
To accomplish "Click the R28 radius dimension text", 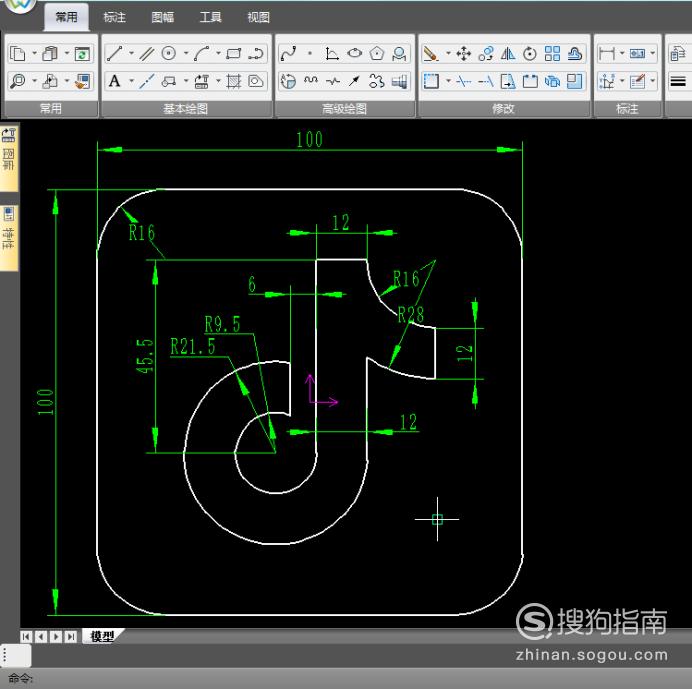I will (410, 315).
